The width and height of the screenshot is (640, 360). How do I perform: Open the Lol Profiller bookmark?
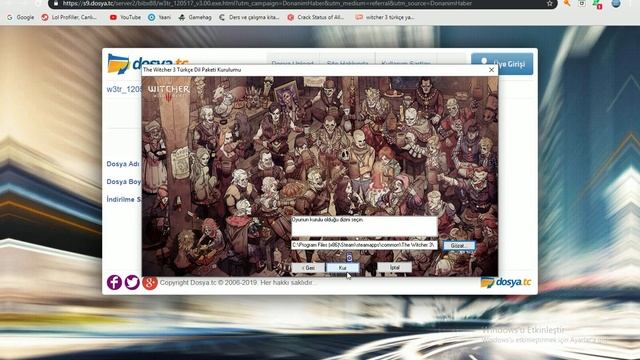pyautogui.click(x=69, y=18)
